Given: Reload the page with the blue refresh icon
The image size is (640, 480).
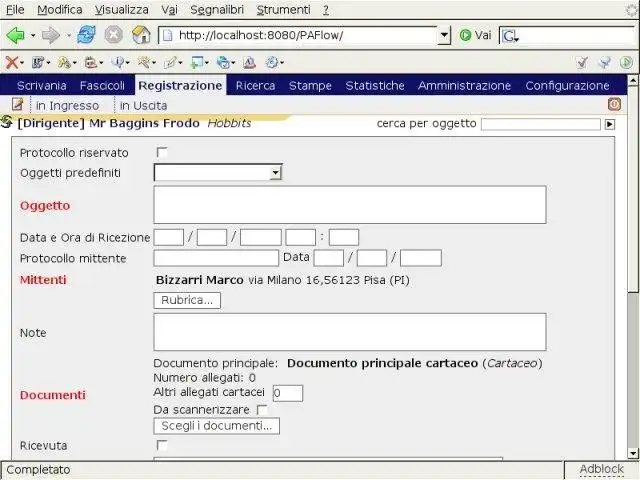Looking at the screenshot, I should [87, 35].
